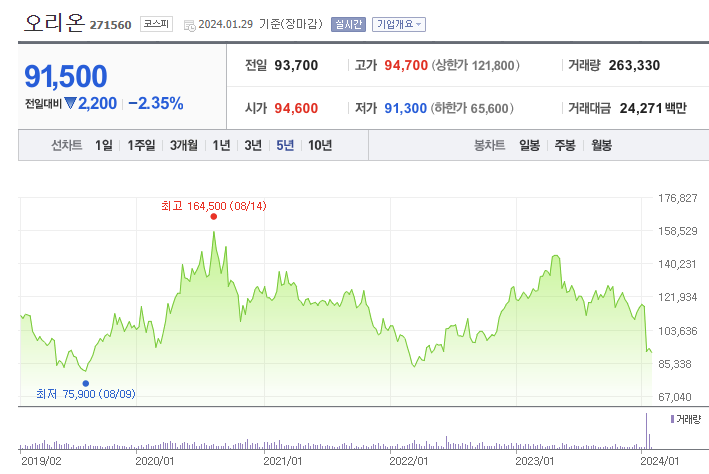Image resolution: width=709 pixels, height=474 pixels.
Task: Click the 시가 value 94,600
Action: point(296,108)
